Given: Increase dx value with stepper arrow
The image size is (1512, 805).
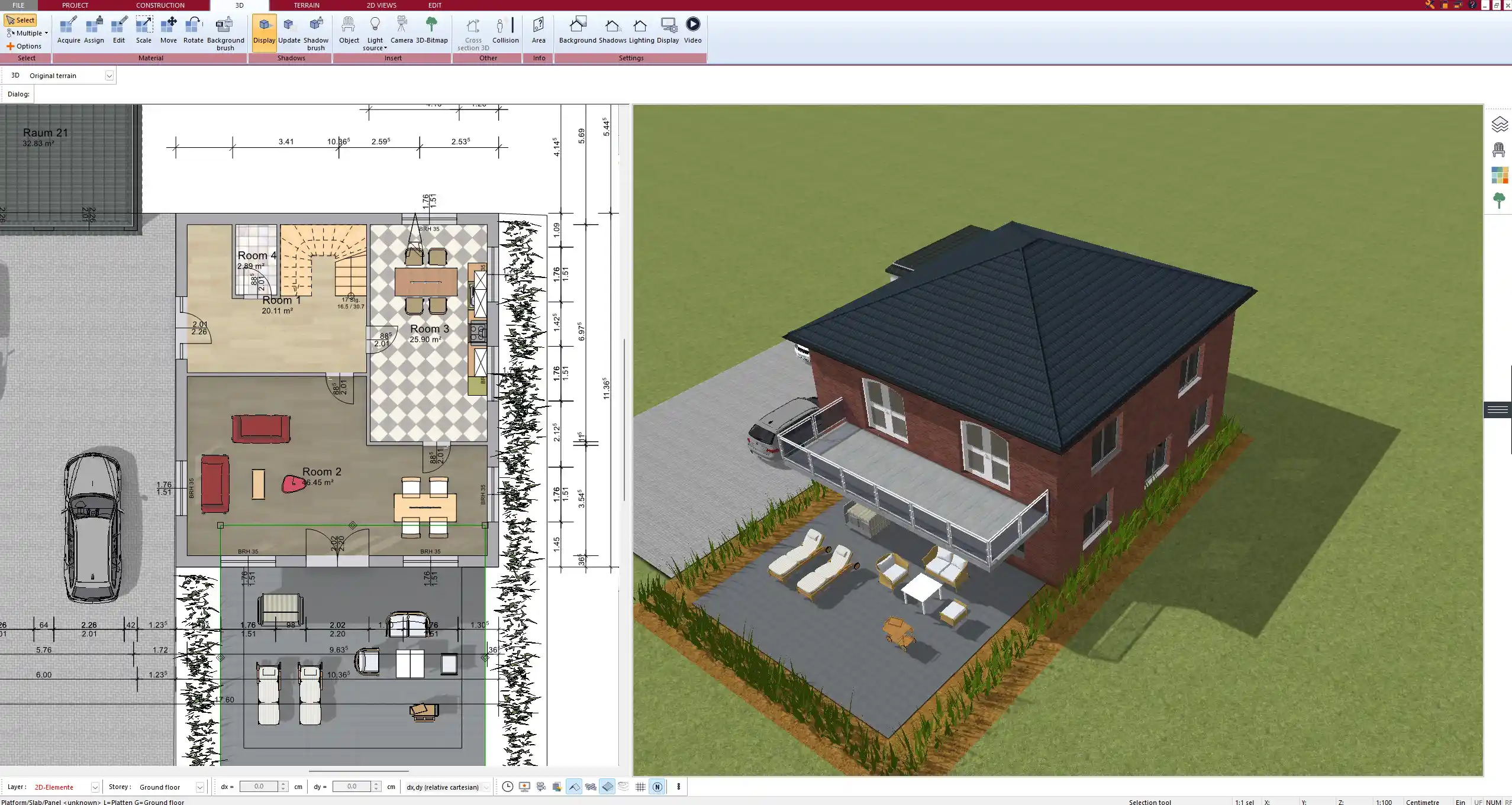Looking at the screenshot, I should 283,784.
